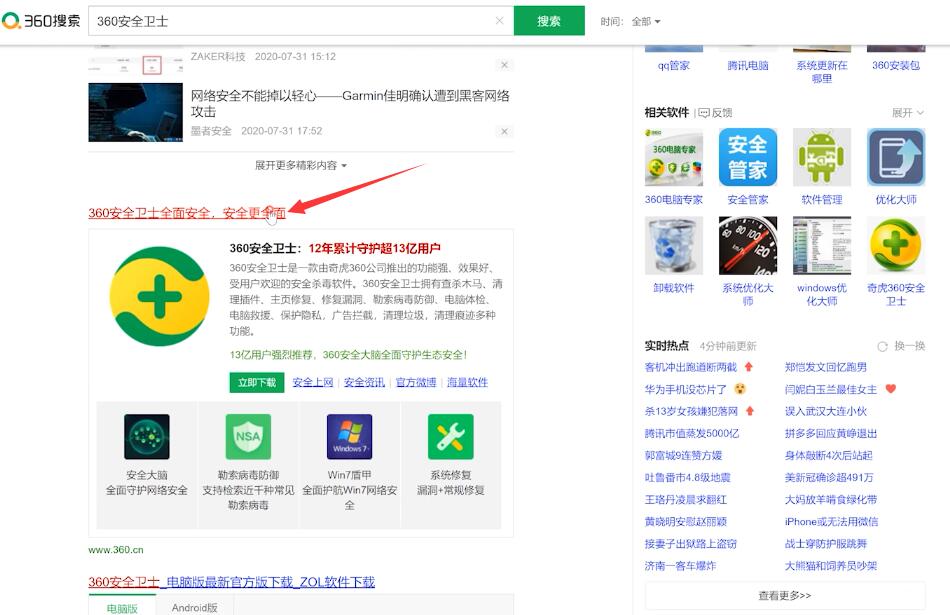The height and width of the screenshot is (615, 950).
Task: Switch to the 电脑版 tab
Action: click(x=122, y=607)
